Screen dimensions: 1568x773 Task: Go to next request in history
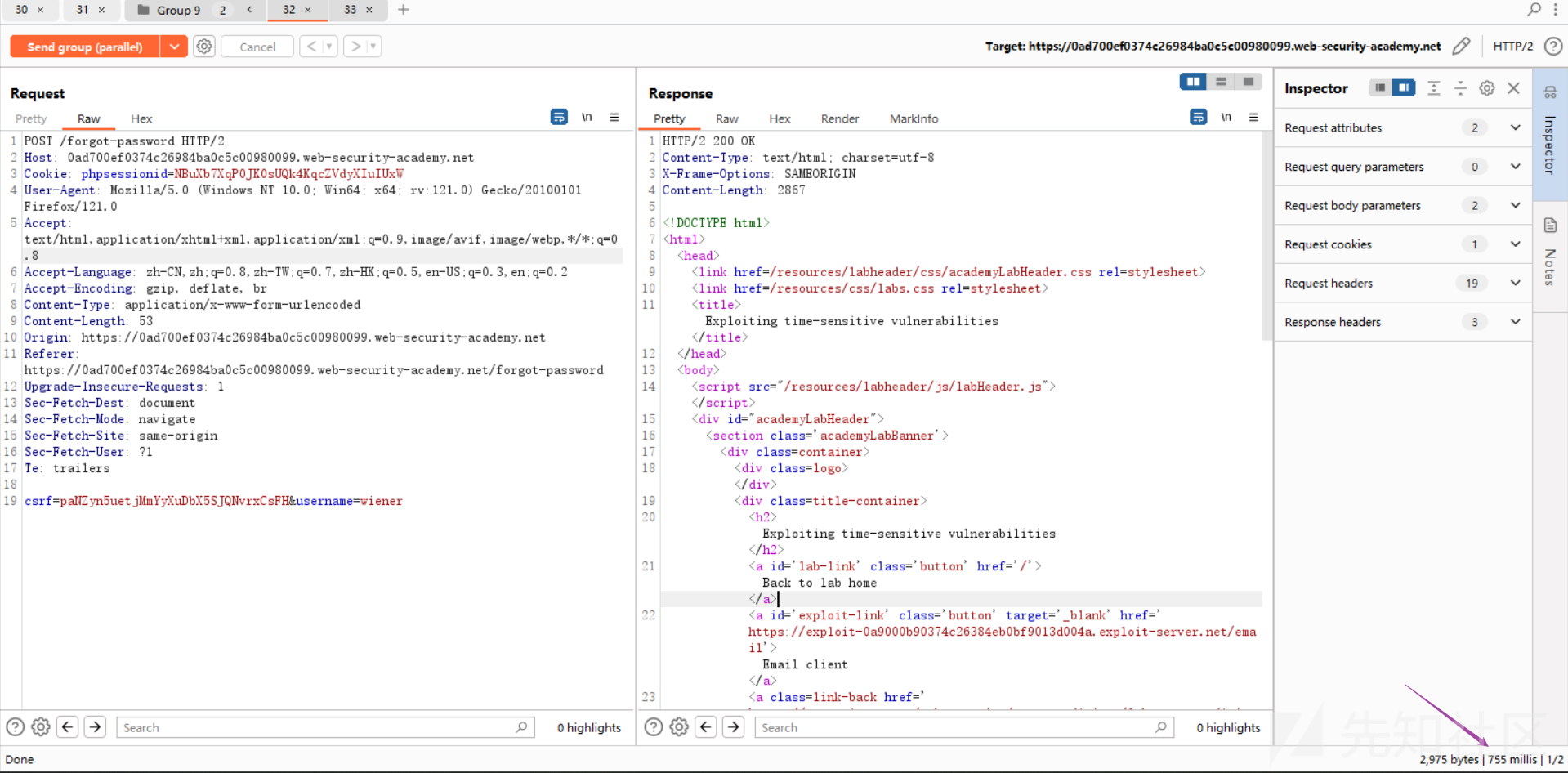(x=355, y=47)
